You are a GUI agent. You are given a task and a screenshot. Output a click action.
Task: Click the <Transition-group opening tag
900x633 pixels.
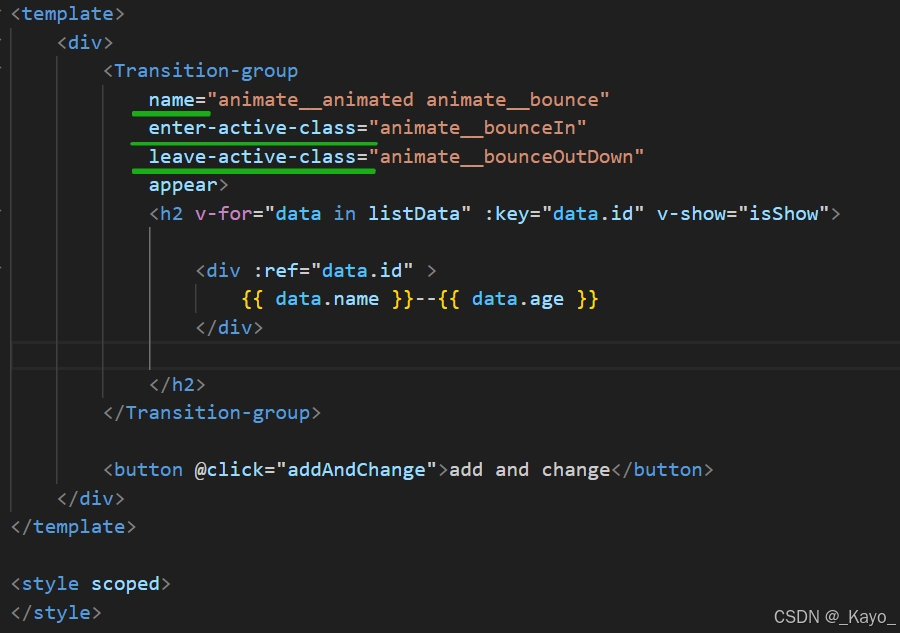tap(201, 71)
